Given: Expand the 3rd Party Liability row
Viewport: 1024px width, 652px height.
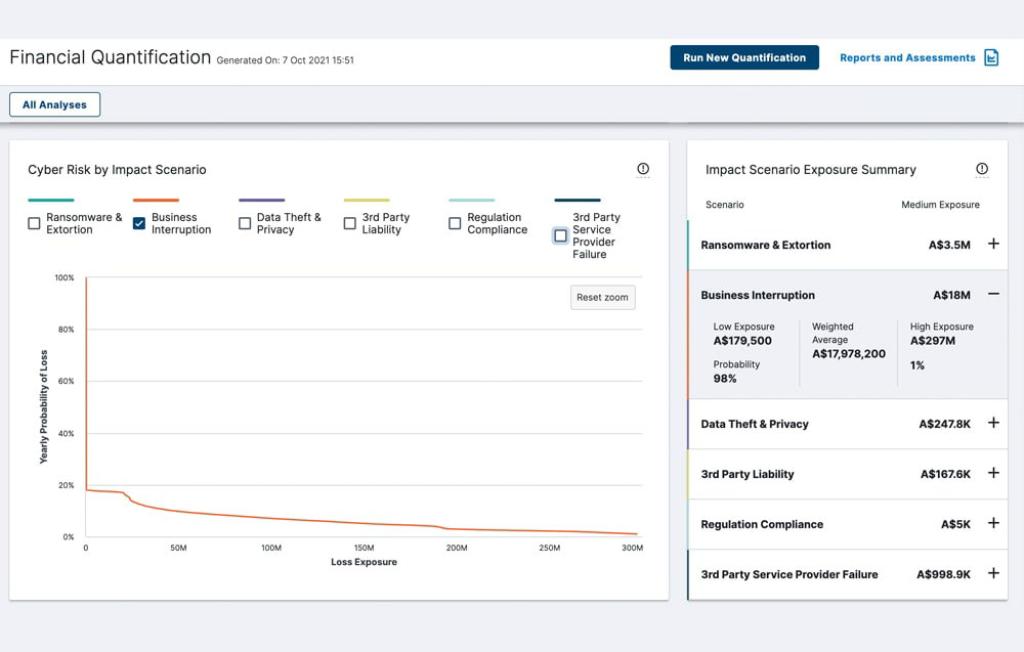Looking at the screenshot, I should point(993,473).
